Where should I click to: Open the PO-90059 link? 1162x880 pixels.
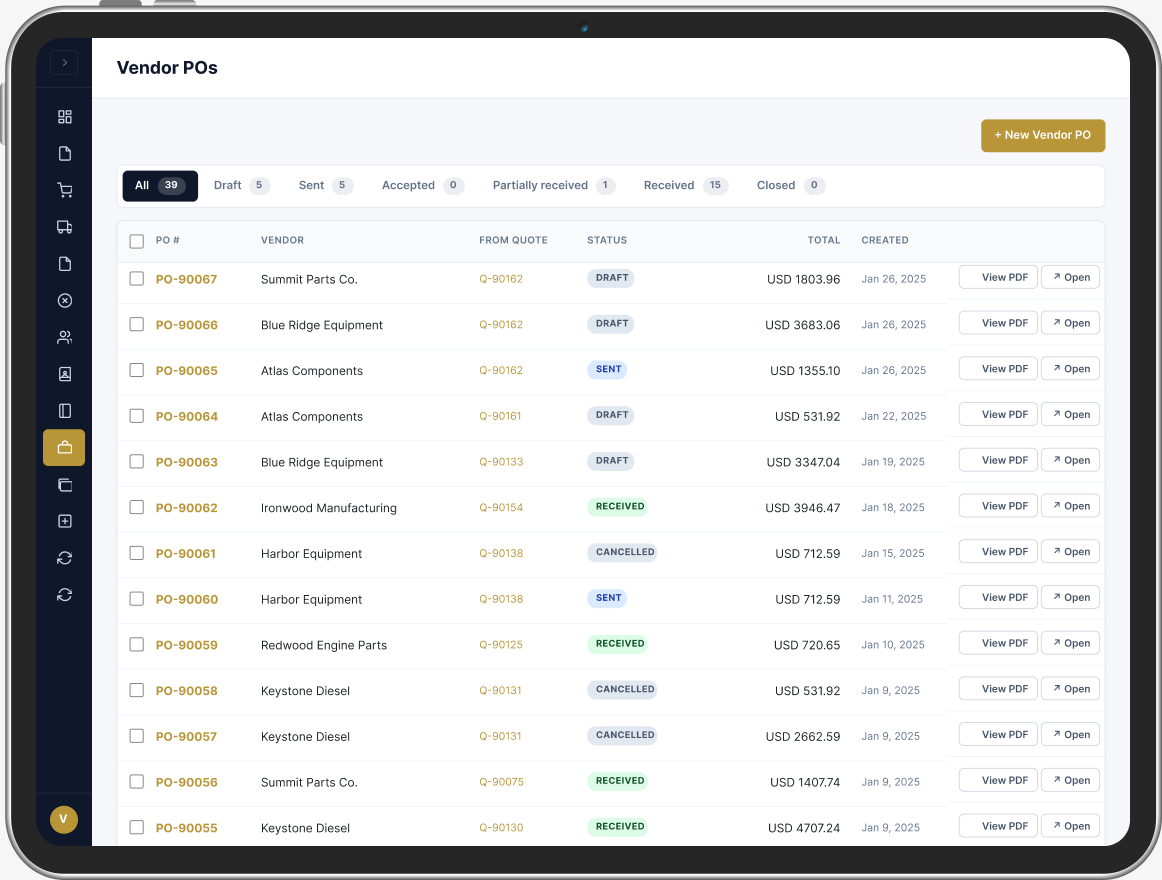(186, 645)
